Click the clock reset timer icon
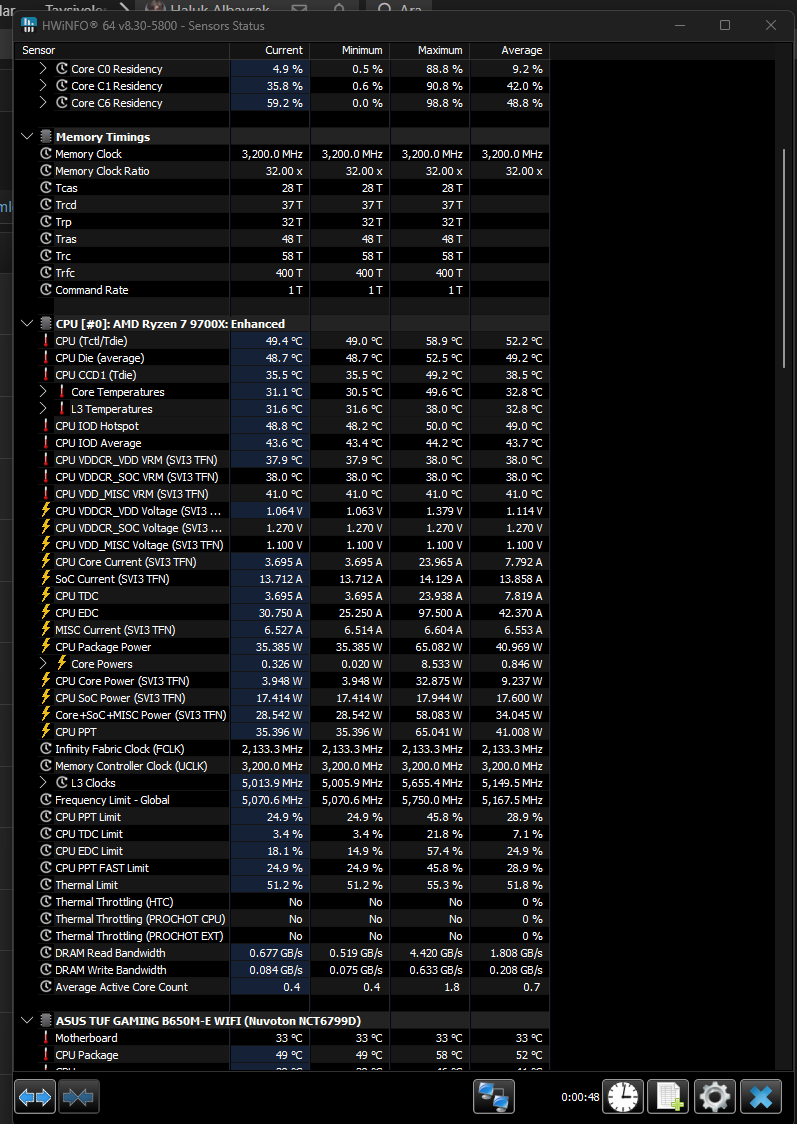 (622, 1096)
